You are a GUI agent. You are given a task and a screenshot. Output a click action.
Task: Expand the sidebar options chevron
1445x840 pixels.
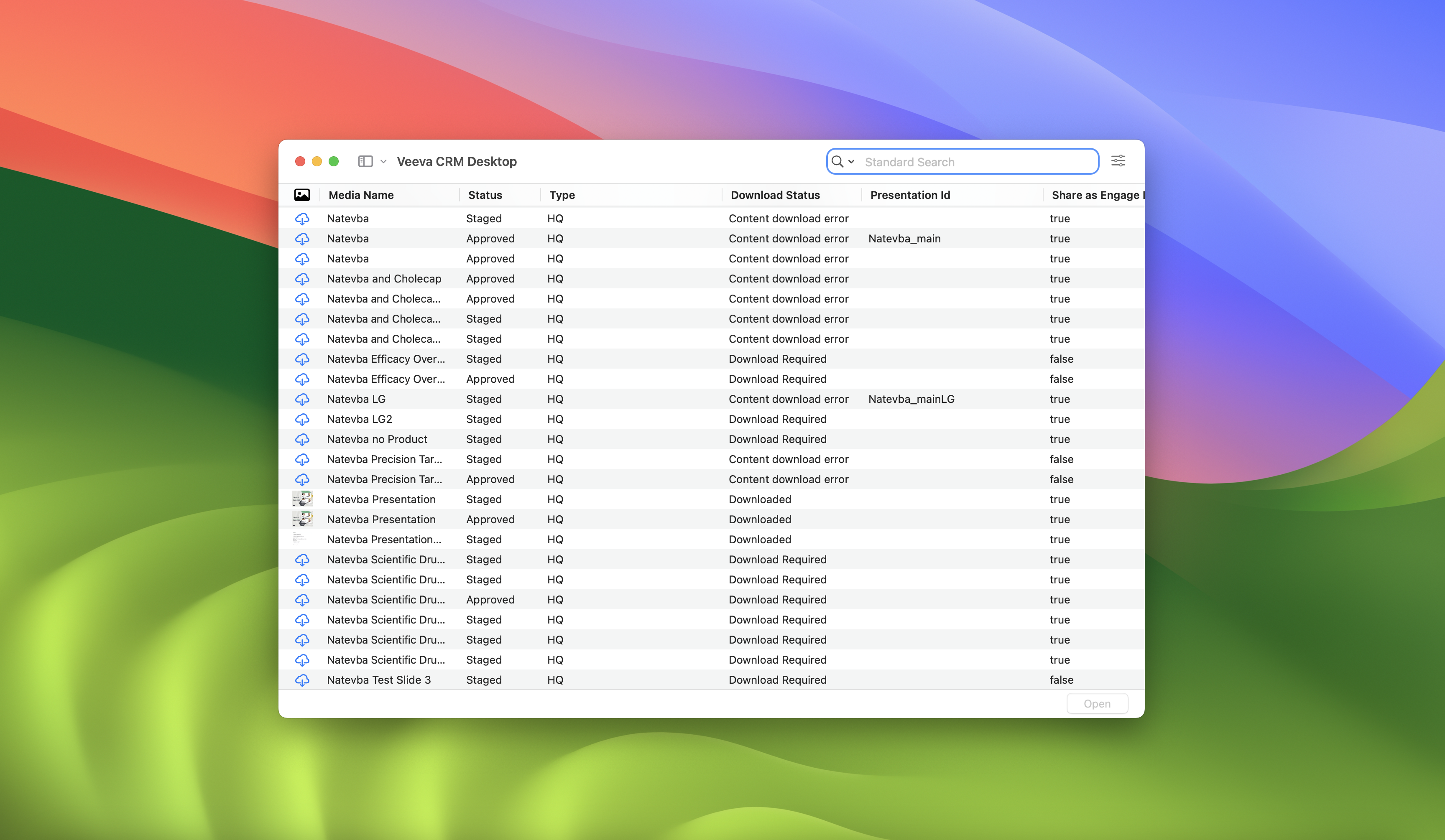(x=383, y=162)
